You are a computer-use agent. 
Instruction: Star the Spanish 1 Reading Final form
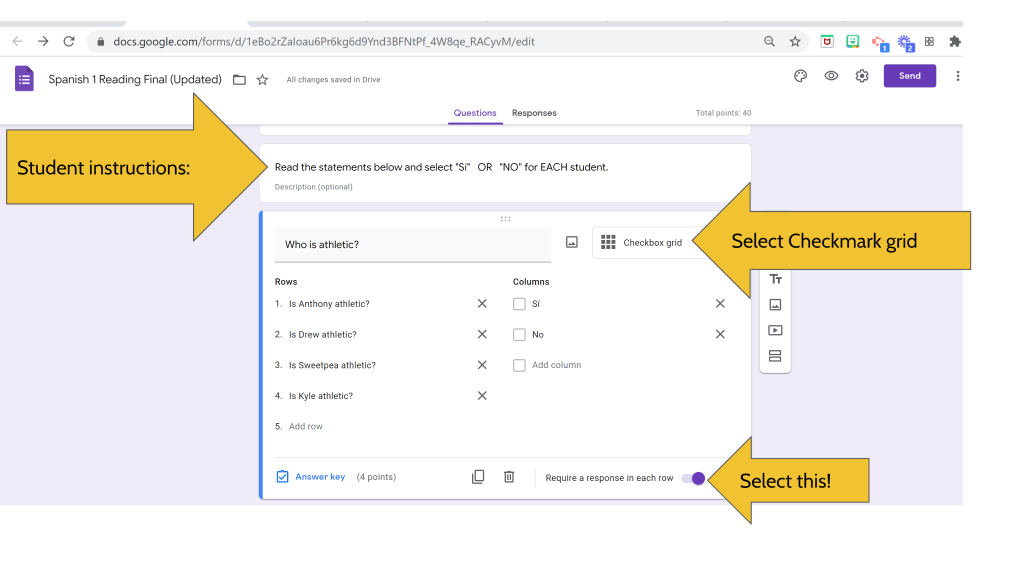263,80
